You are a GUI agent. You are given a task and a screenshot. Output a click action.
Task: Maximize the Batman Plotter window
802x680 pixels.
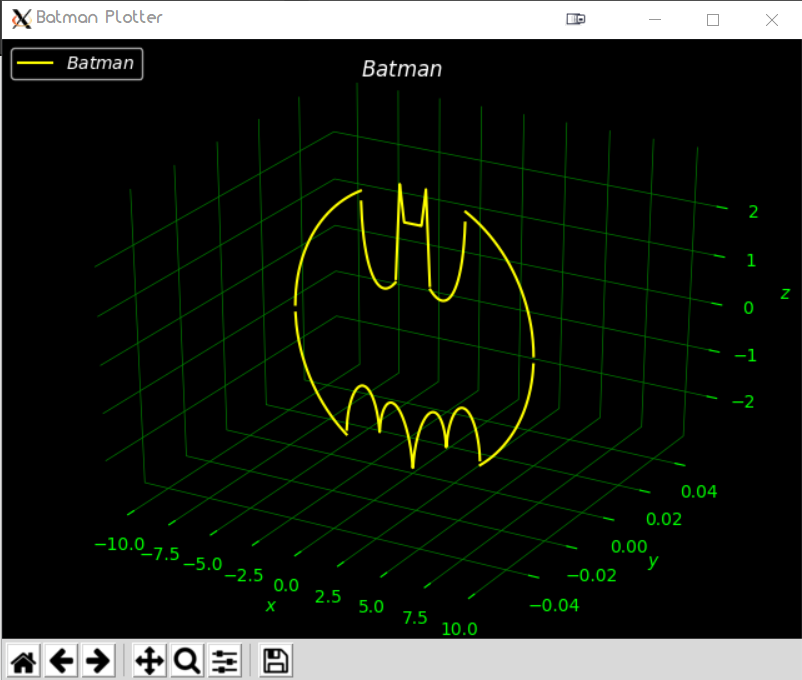(x=713, y=19)
